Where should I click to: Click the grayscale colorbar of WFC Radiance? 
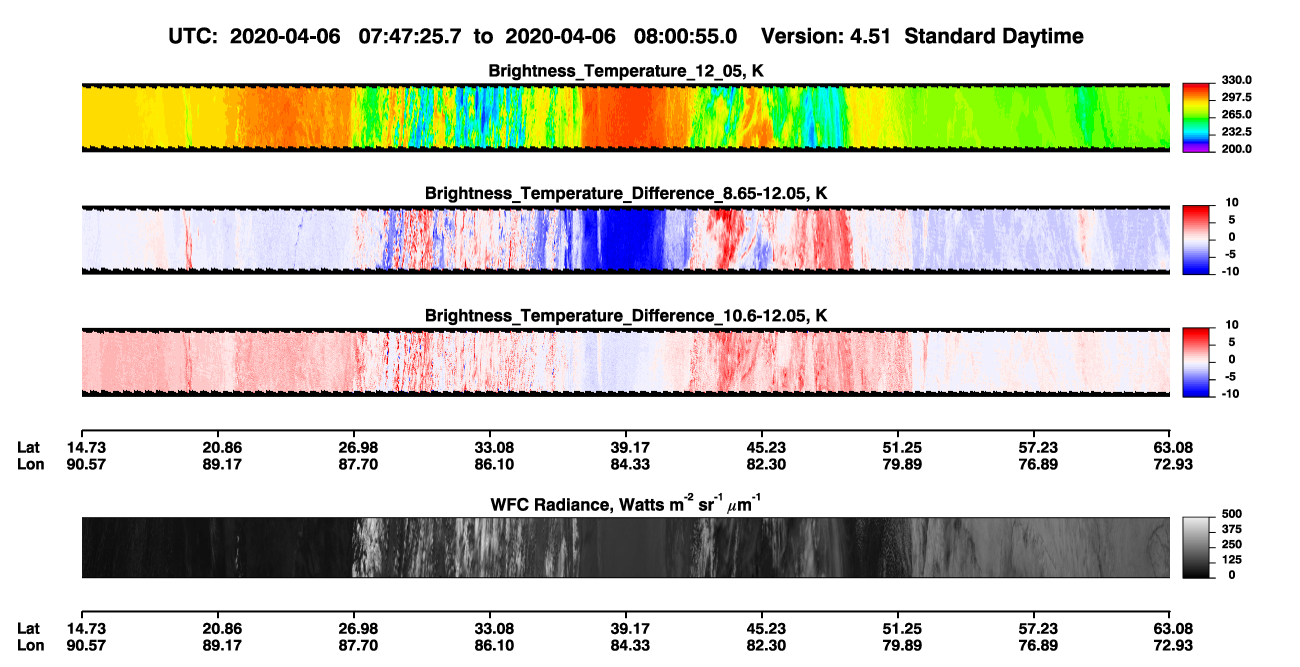pos(1197,548)
